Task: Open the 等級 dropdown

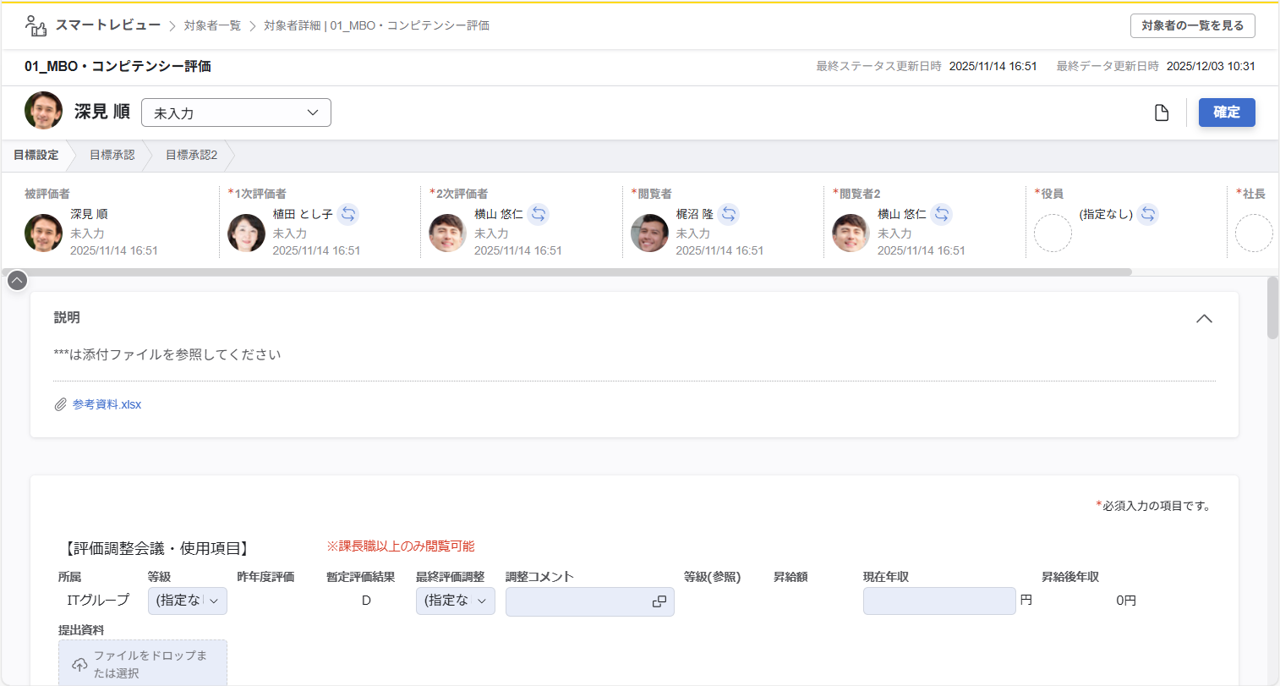Action: tap(187, 601)
